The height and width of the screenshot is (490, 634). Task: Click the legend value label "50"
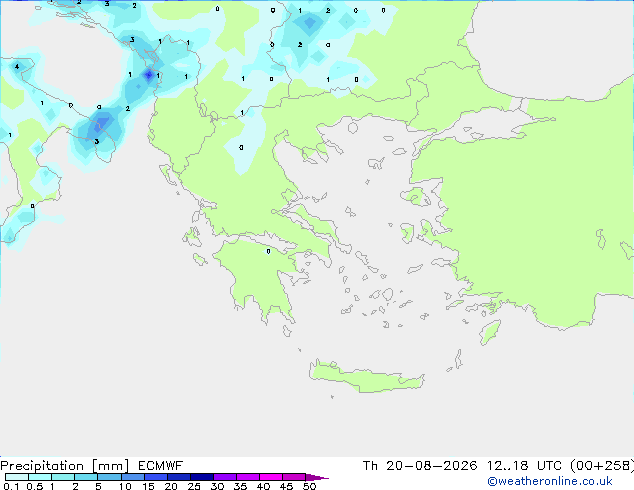click(310, 486)
